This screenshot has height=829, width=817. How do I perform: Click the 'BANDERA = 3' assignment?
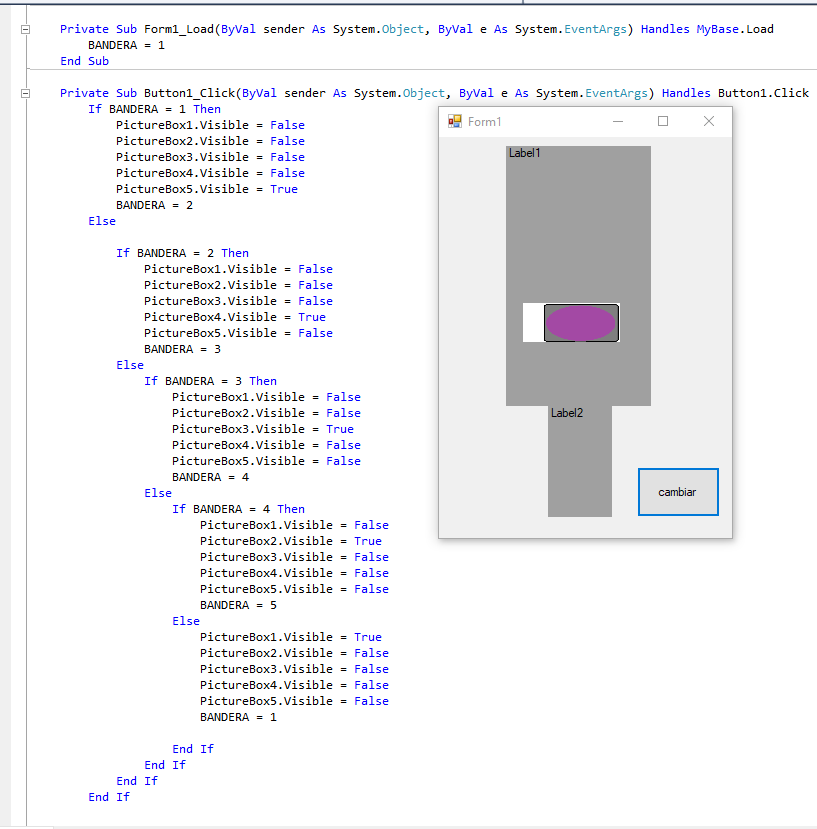[x=182, y=349]
